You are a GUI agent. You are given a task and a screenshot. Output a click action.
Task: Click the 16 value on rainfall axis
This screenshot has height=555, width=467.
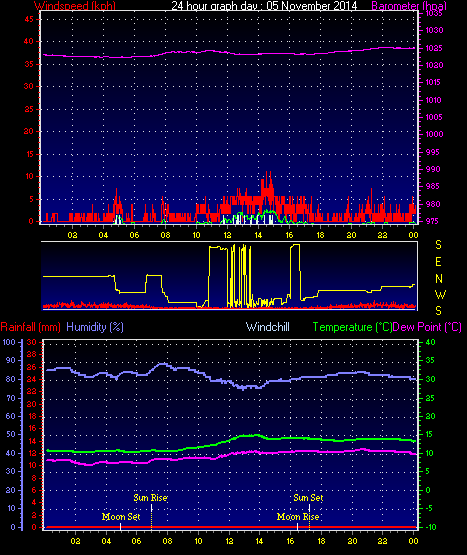(x=32, y=428)
